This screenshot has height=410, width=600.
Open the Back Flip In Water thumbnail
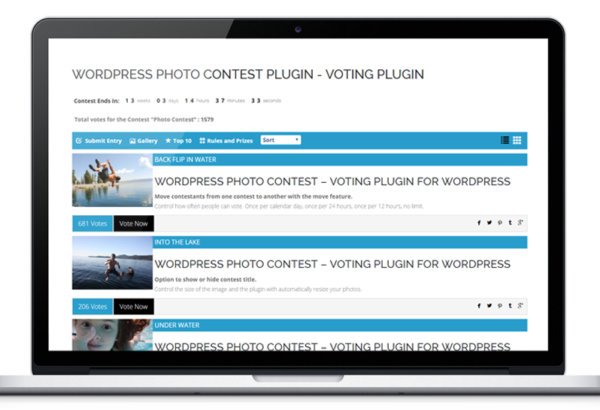pos(112,180)
